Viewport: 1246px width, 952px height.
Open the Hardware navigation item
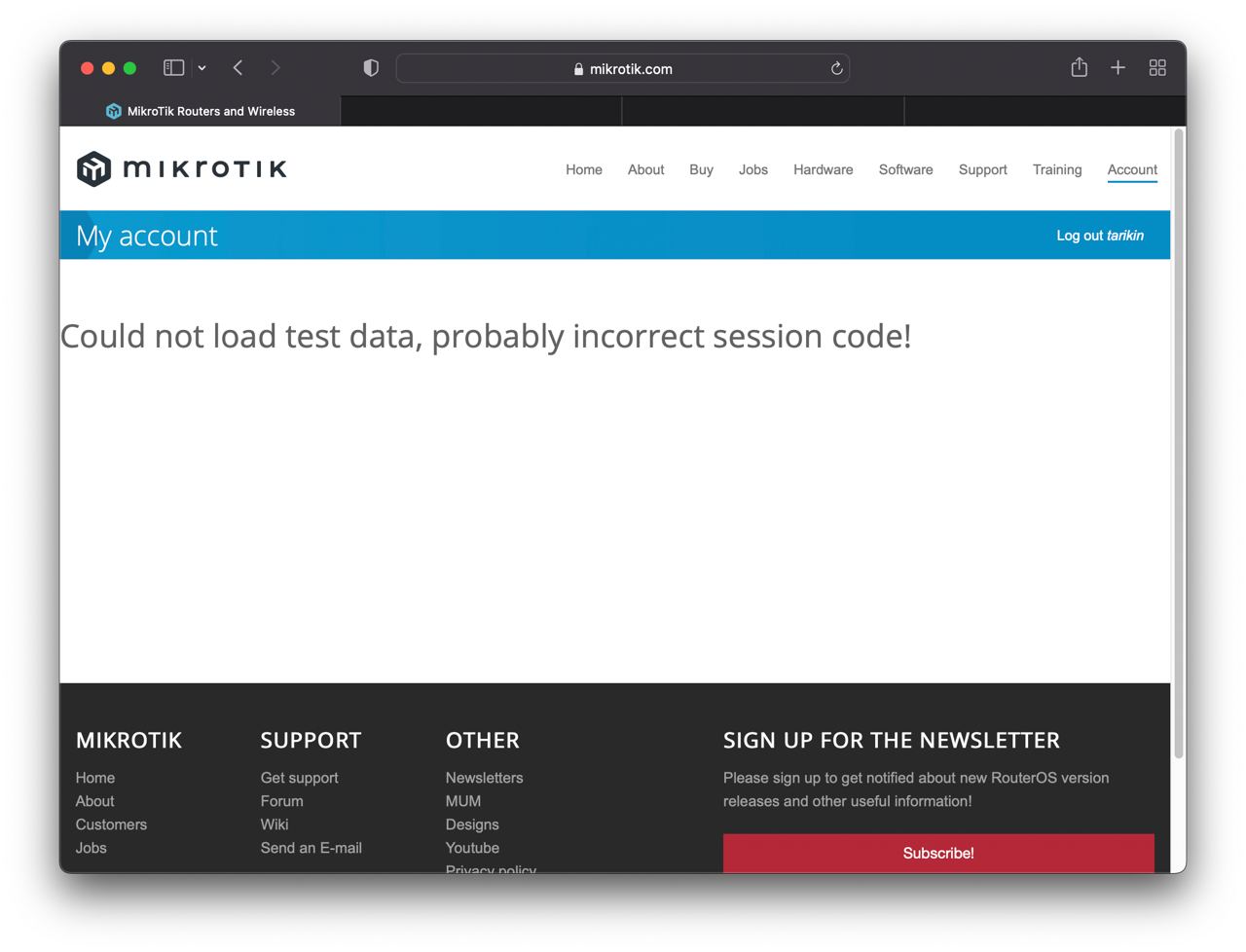pos(824,169)
